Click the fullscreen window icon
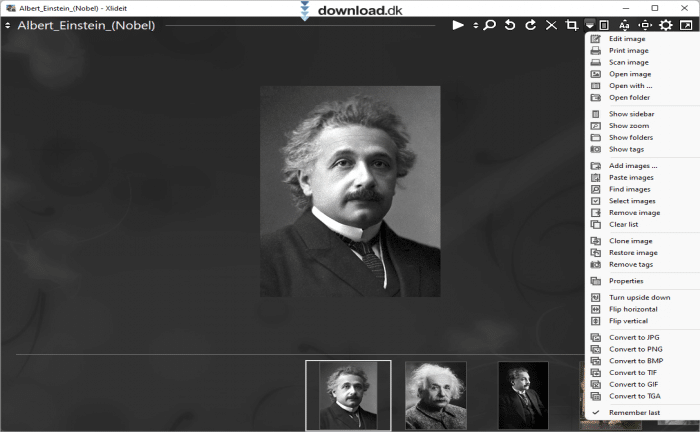 coord(686,25)
